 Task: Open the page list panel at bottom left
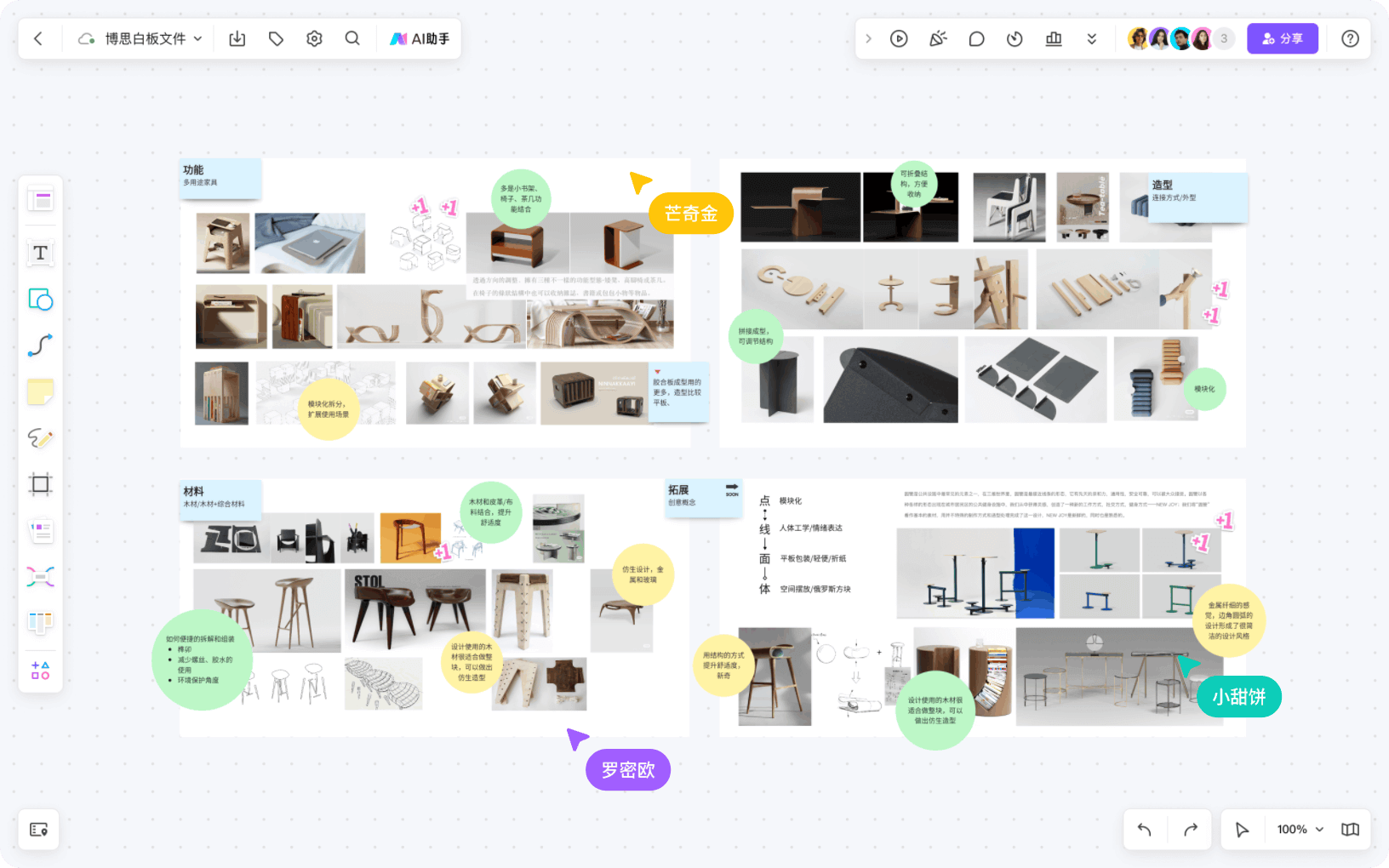point(38,830)
